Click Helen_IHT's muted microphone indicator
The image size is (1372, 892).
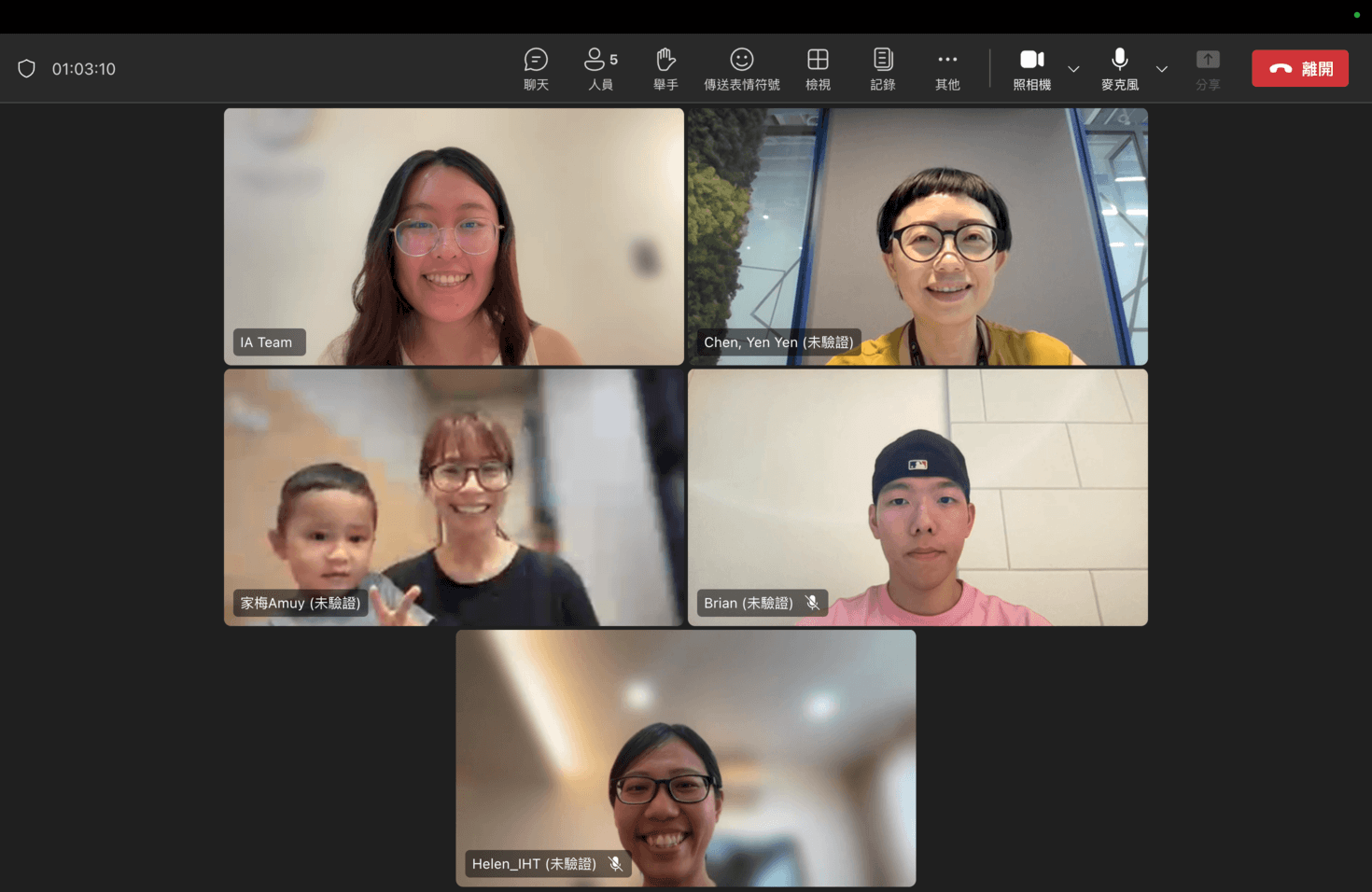616,864
